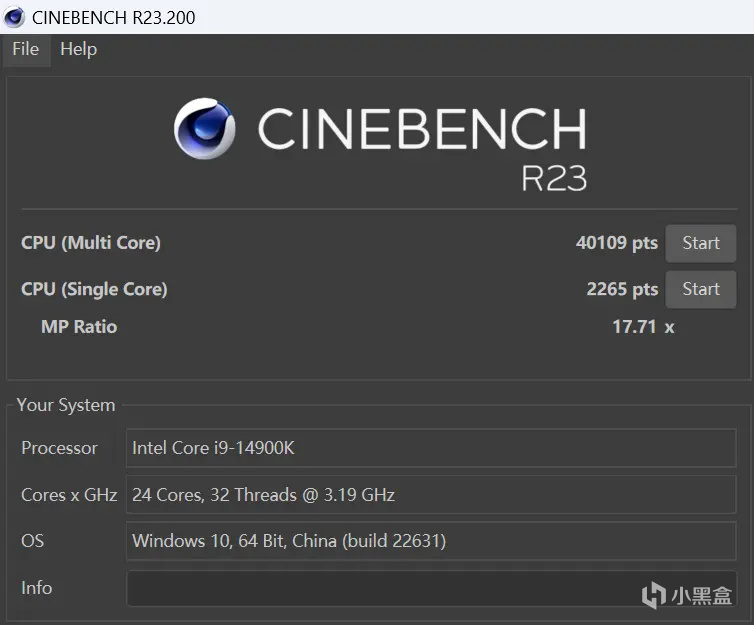Start the CPU Single Core test

pyautogui.click(x=701, y=289)
